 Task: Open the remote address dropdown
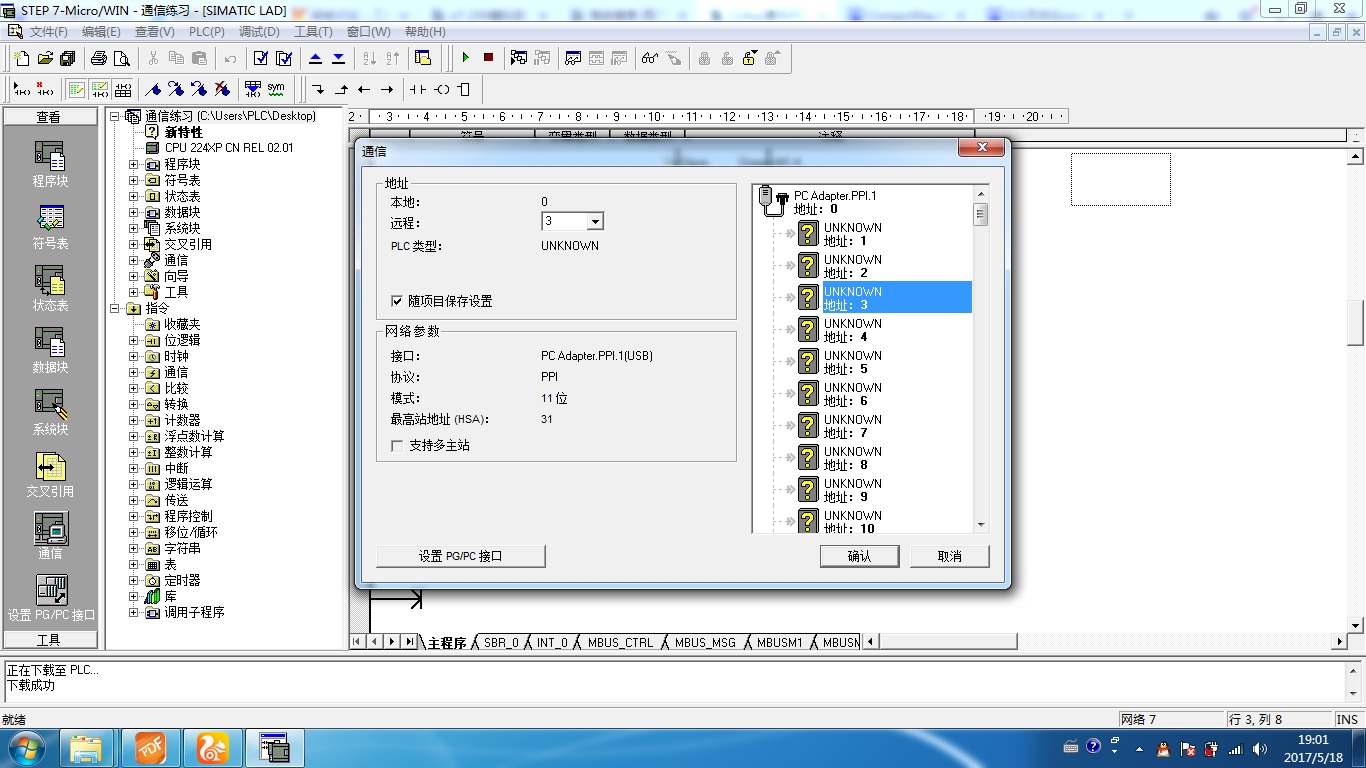pyautogui.click(x=595, y=222)
